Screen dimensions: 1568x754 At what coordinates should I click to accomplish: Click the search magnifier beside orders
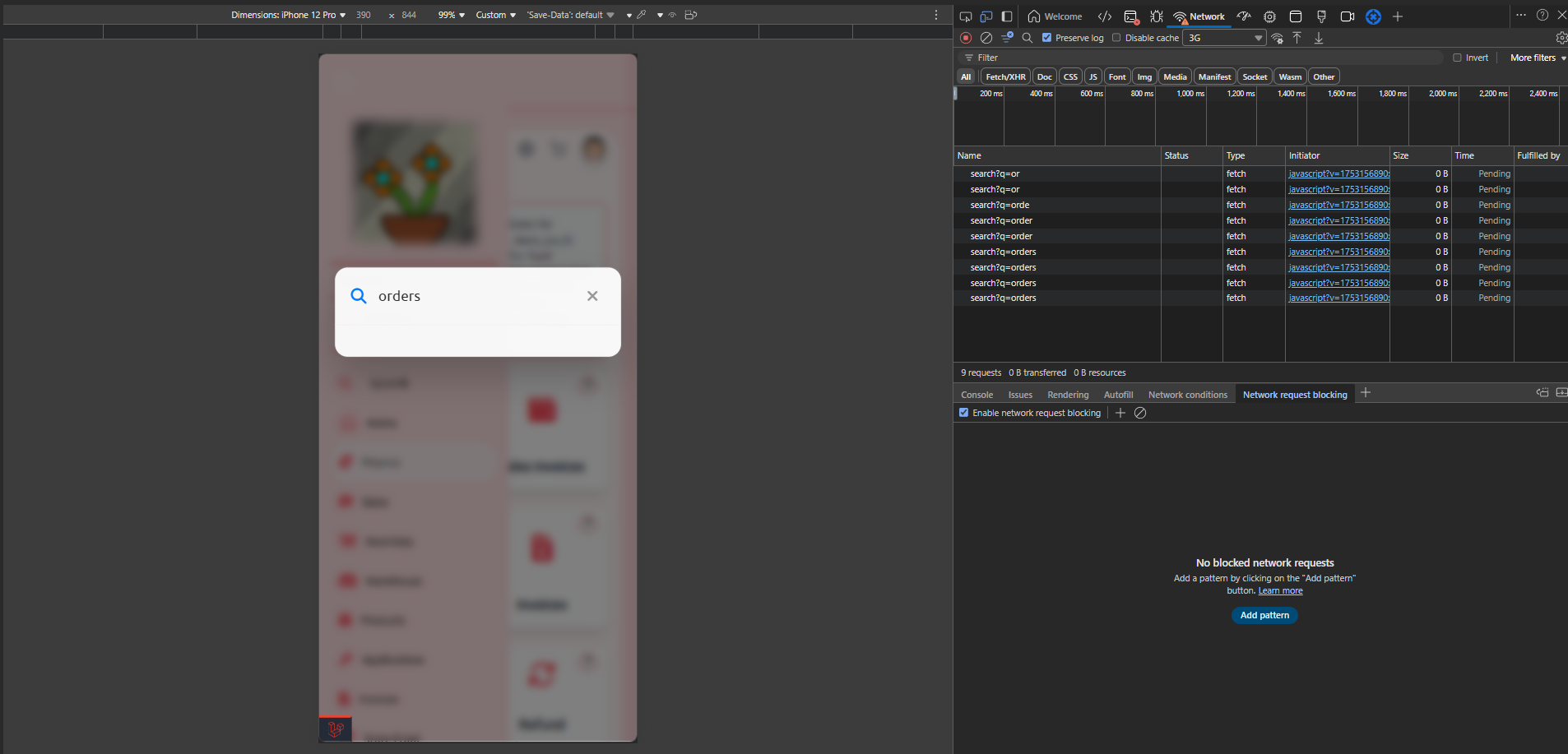(359, 296)
